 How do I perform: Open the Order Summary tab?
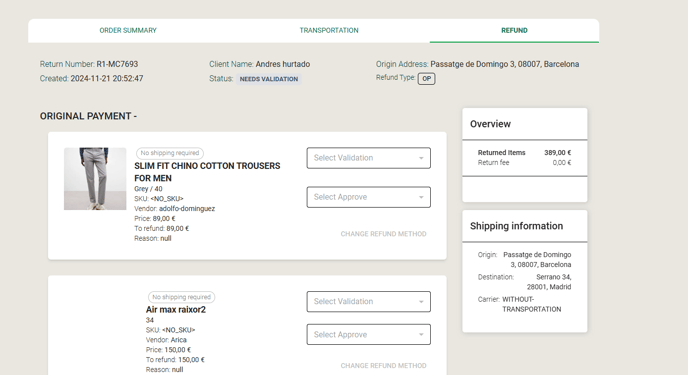click(128, 30)
